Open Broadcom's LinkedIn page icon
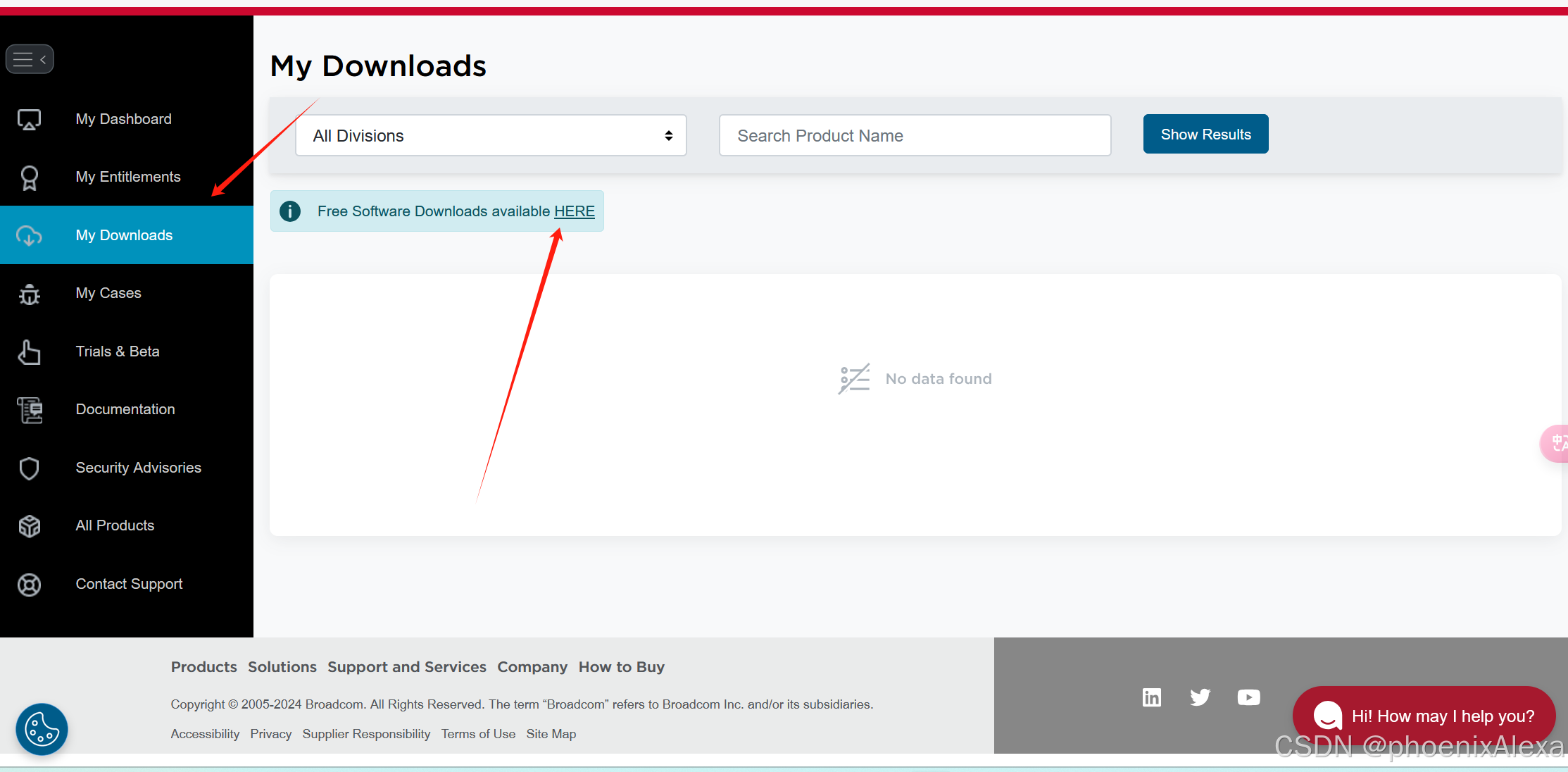Screen dimensions: 1568x772 (1152, 697)
